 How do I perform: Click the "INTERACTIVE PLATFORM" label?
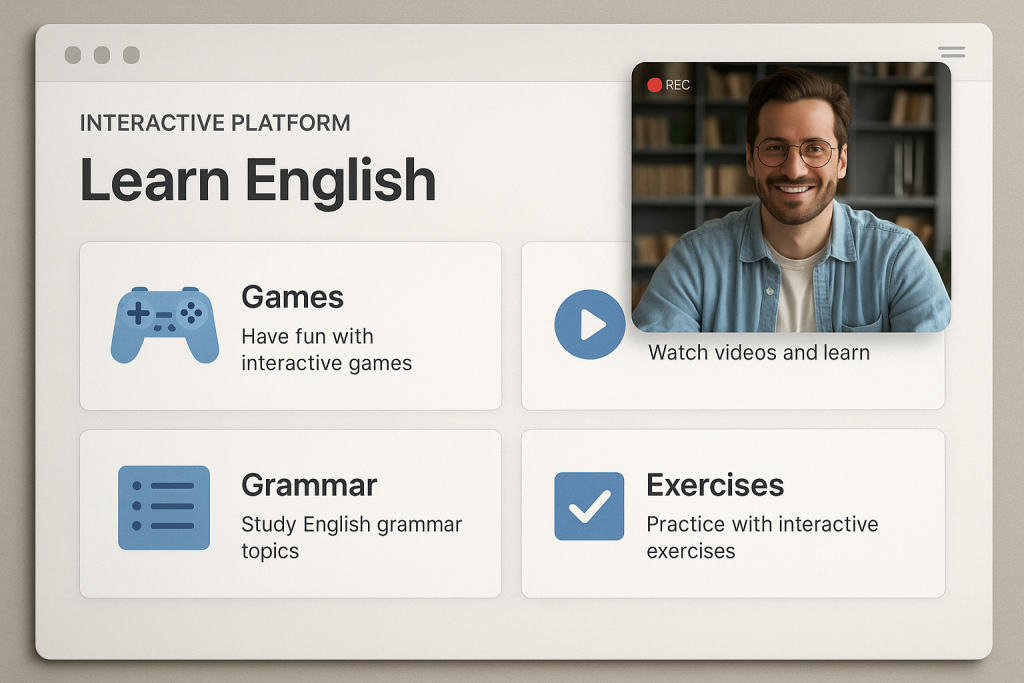pos(215,123)
